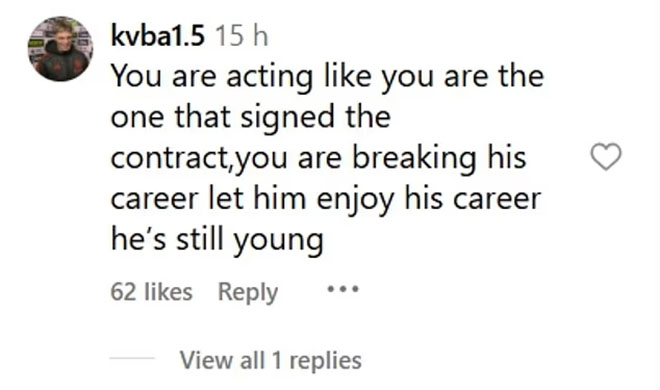Click the word 'acting' in comment text
660x390 pixels.
point(269,78)
